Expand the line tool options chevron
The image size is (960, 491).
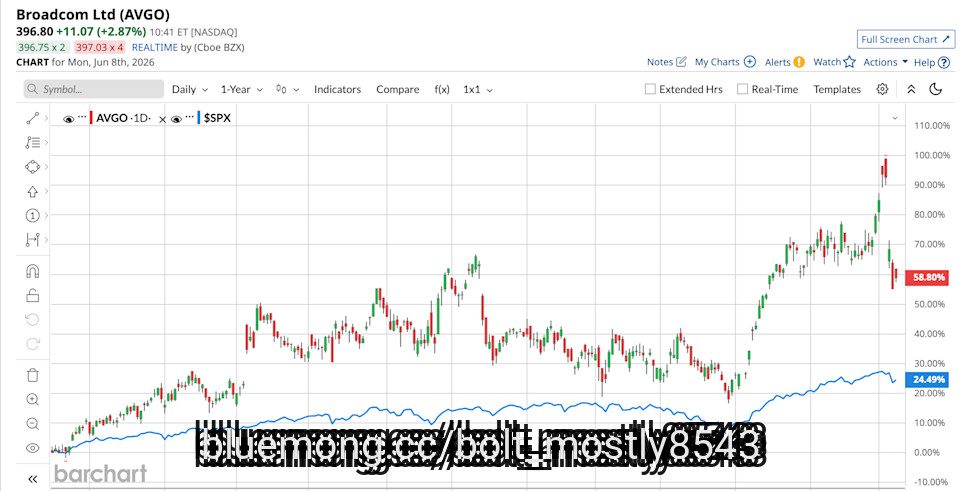tap(47, 118)
